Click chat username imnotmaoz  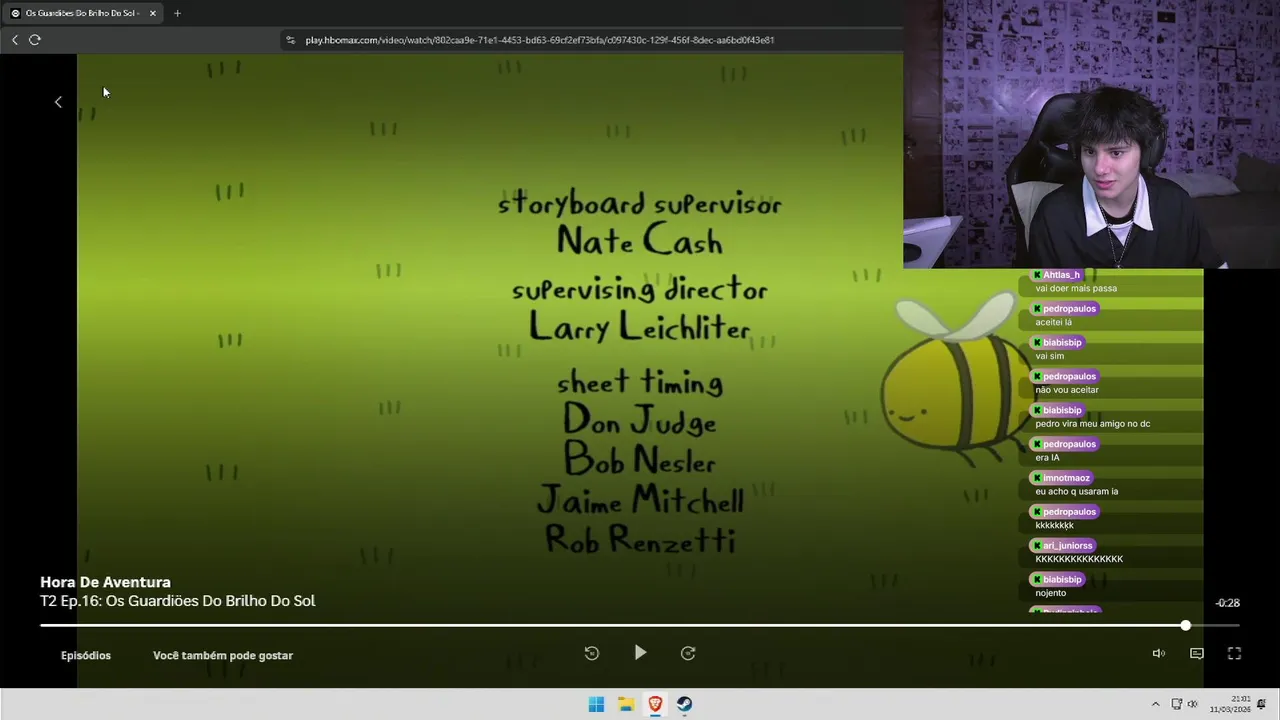pyautogui.click(x=1062, y=478)
